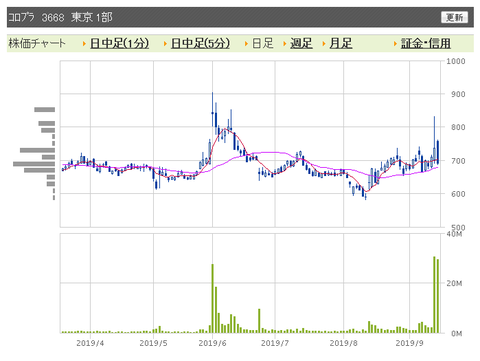Click the コロプラ 3668 東京1部 title text
The image size is (480, 361).
pos(60,17)
